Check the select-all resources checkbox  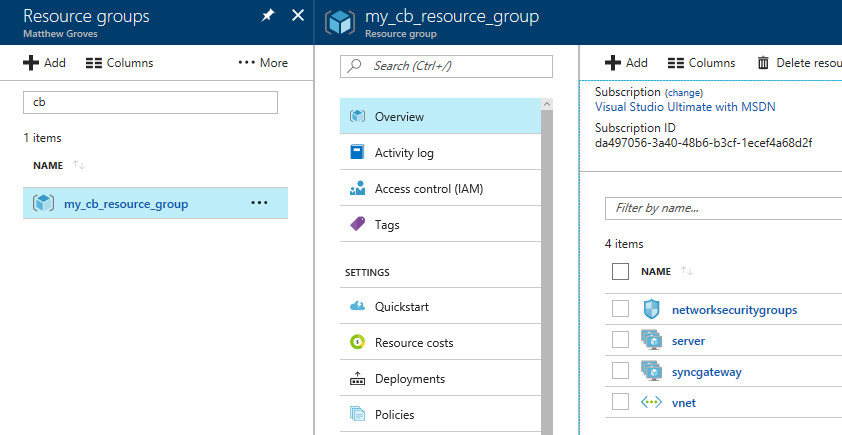[620, 272]
